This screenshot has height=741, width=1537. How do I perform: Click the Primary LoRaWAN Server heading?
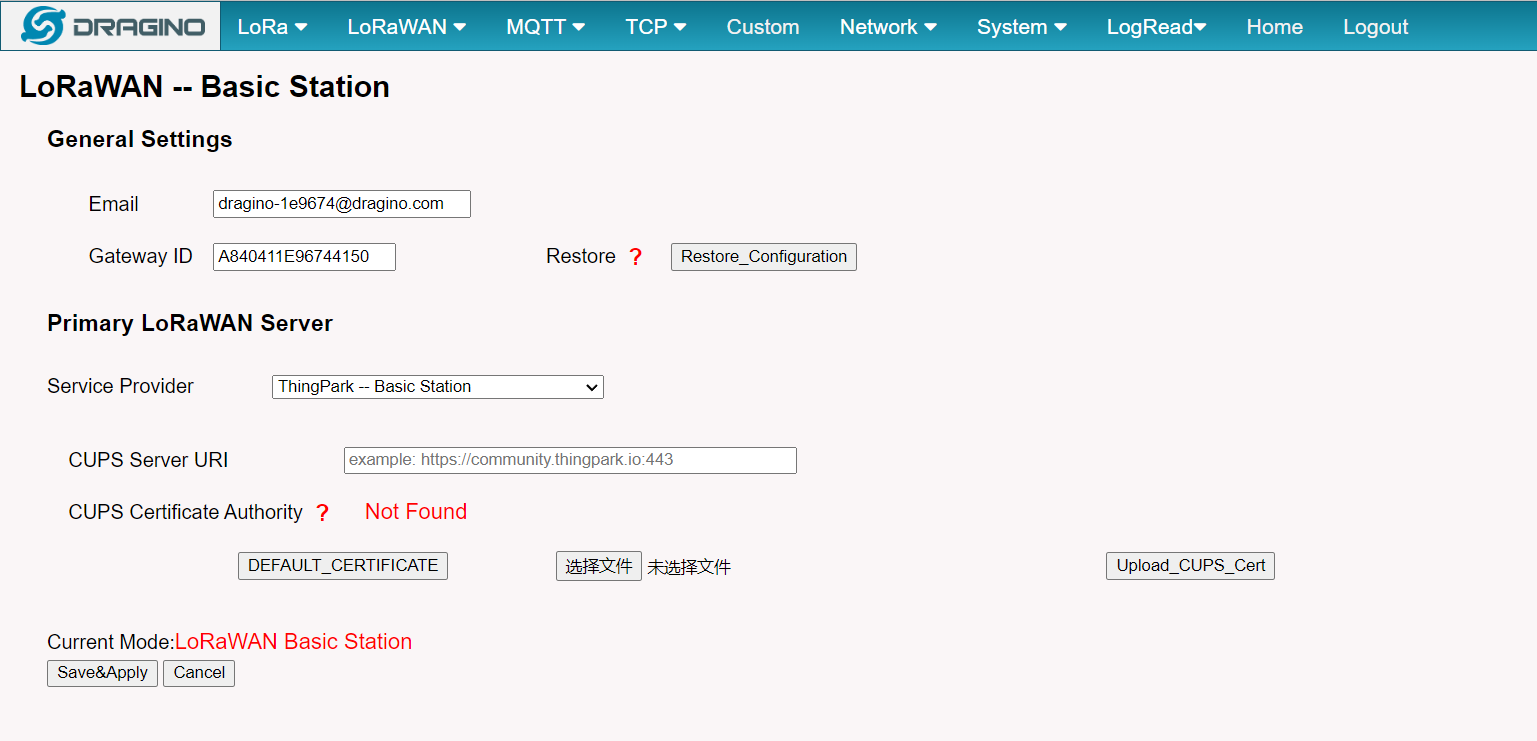pyautogui.click(x=190, y=323)
